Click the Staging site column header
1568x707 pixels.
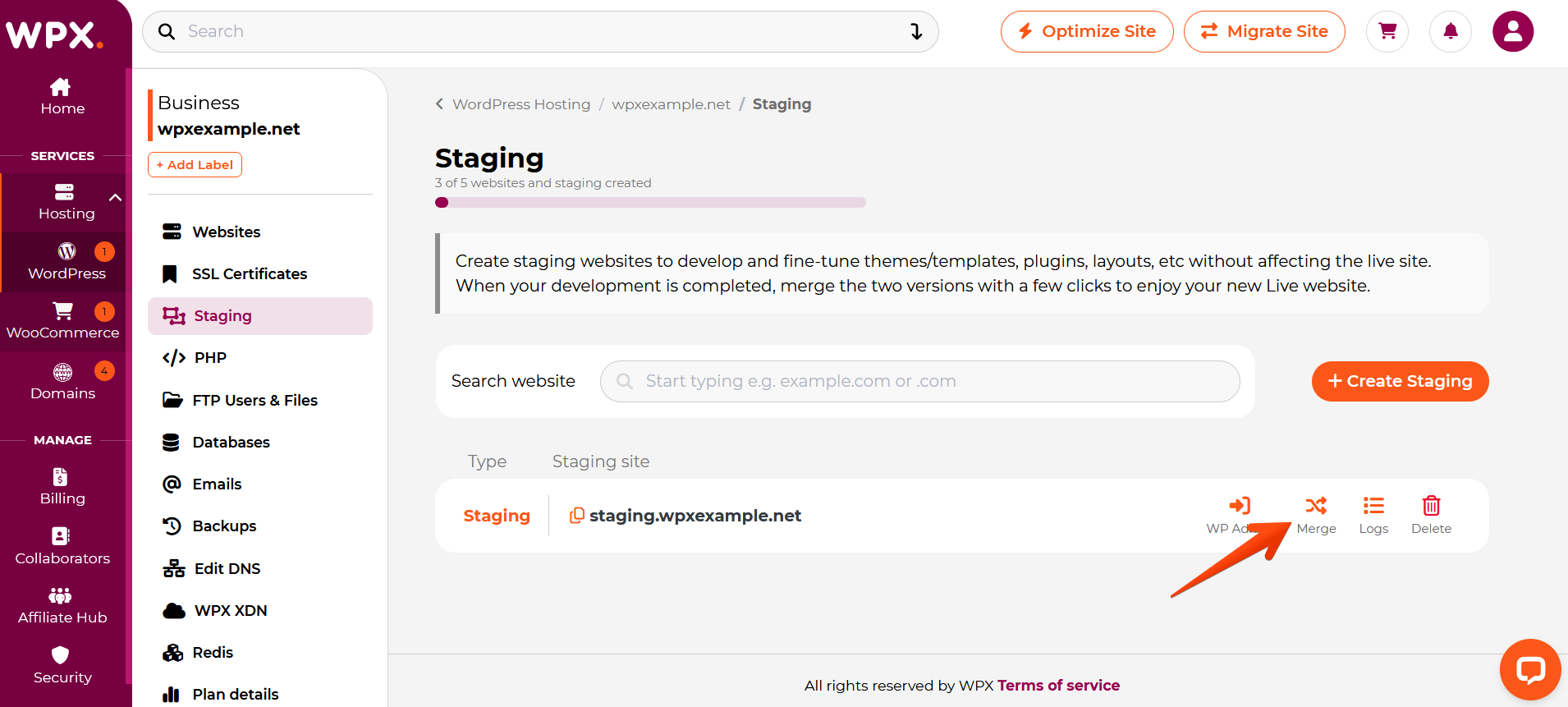pos(601,461)
